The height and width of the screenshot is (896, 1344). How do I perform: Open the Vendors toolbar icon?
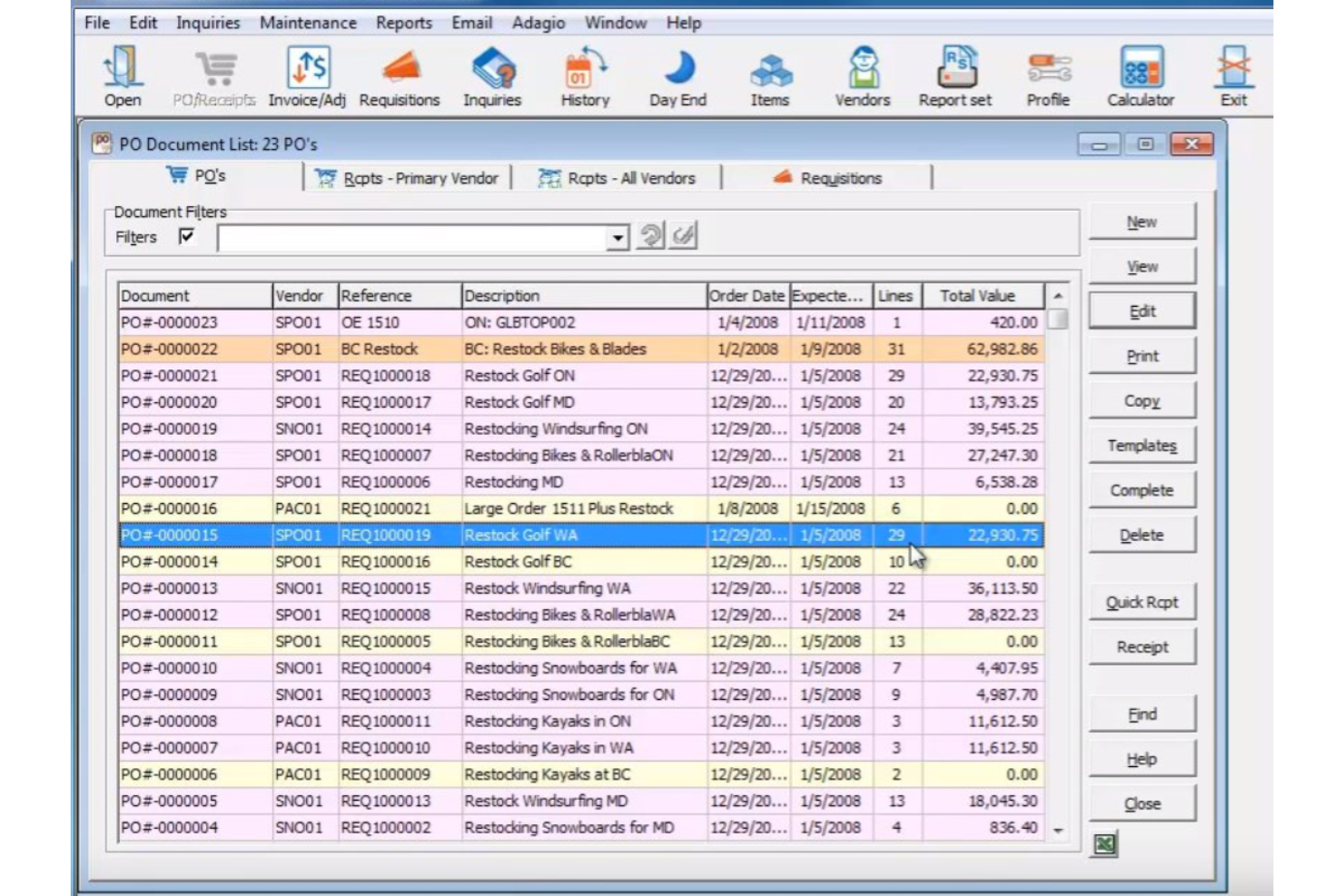pyautogui.click(x=863, y=77)
